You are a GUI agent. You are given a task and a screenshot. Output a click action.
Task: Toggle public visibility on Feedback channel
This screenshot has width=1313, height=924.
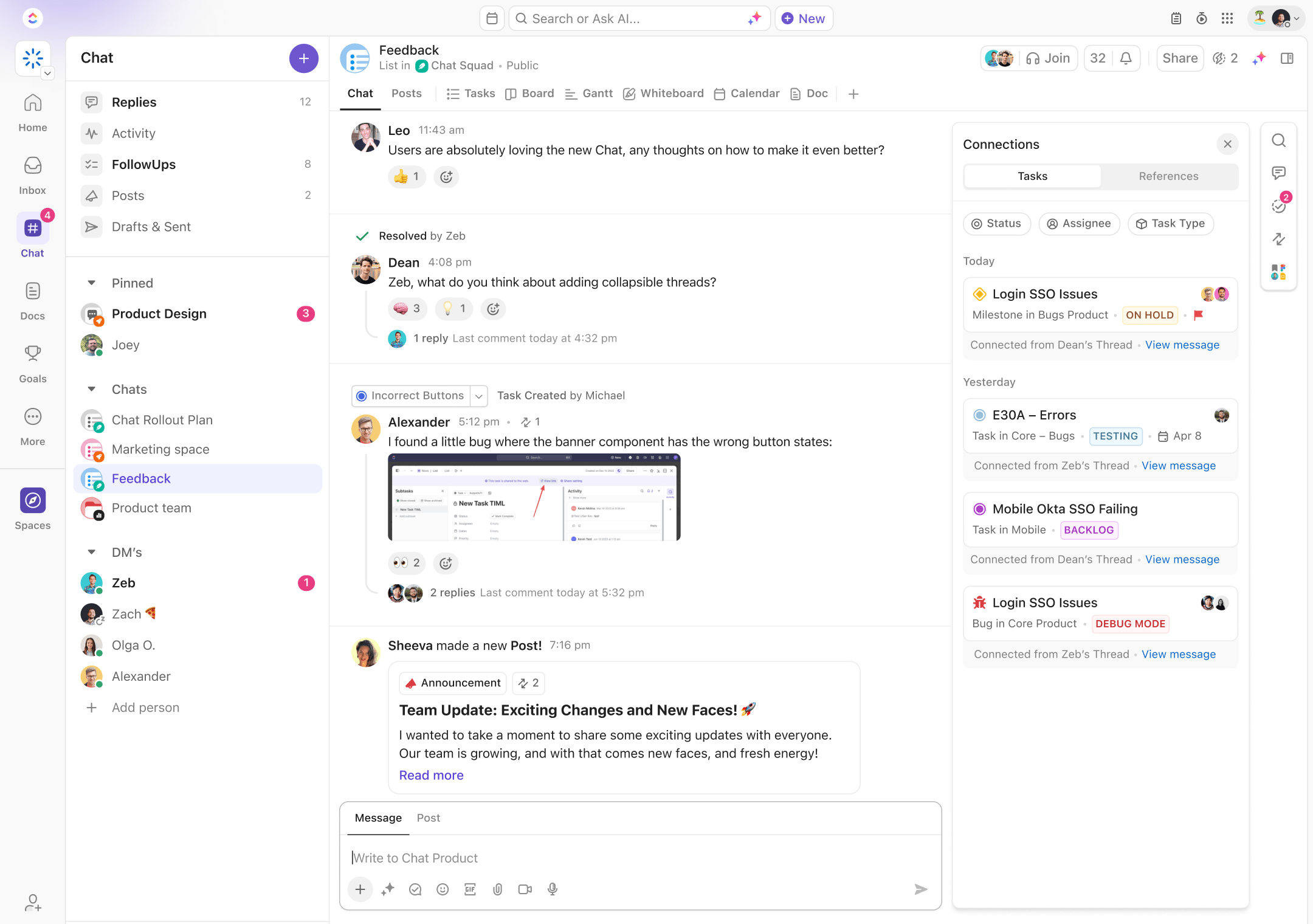521,65
